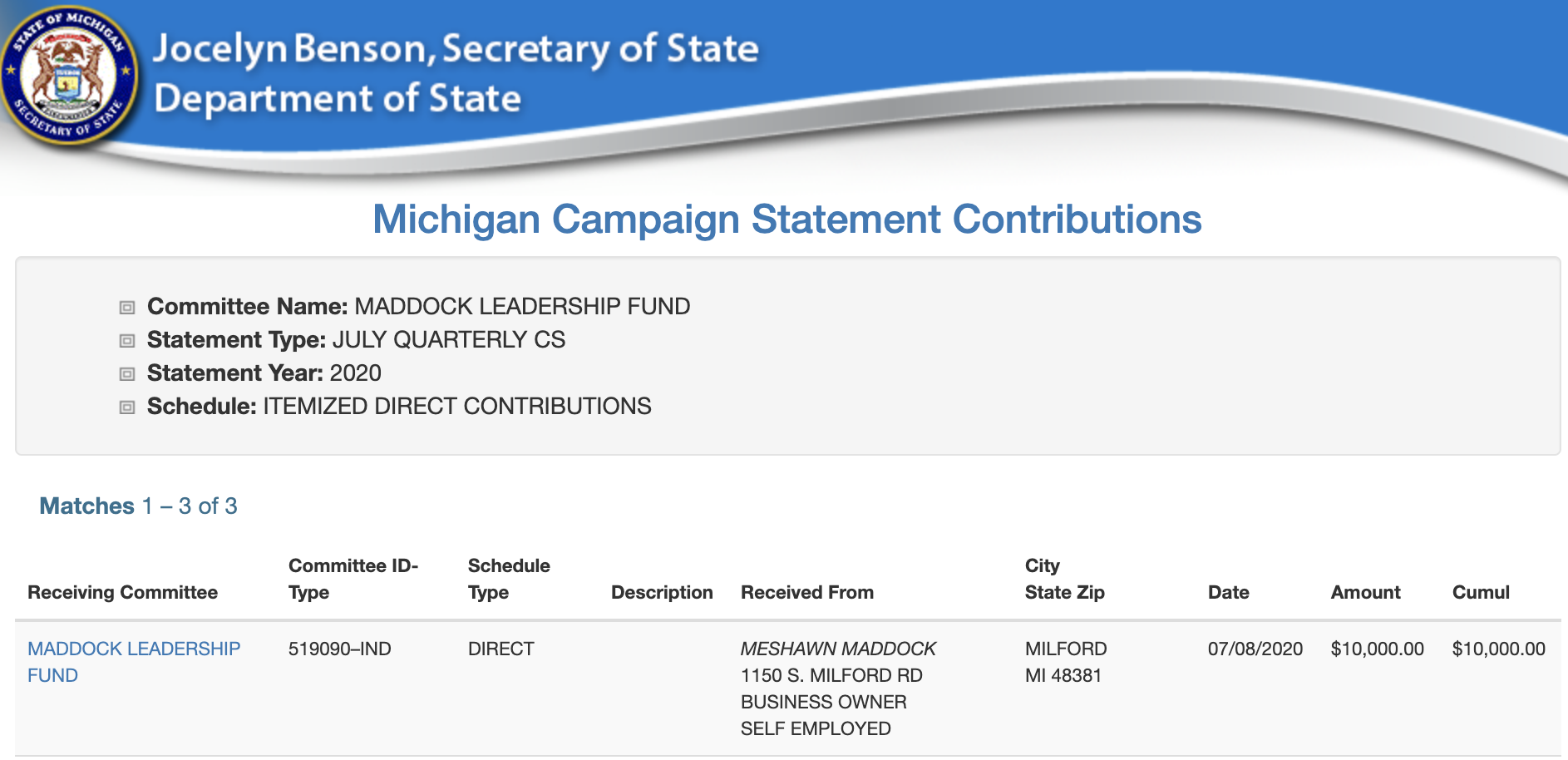The height and width of the screenshot is (760, 1568).
Task: Click the State of Michigan seal logo
Action: [x=70, y=76]
